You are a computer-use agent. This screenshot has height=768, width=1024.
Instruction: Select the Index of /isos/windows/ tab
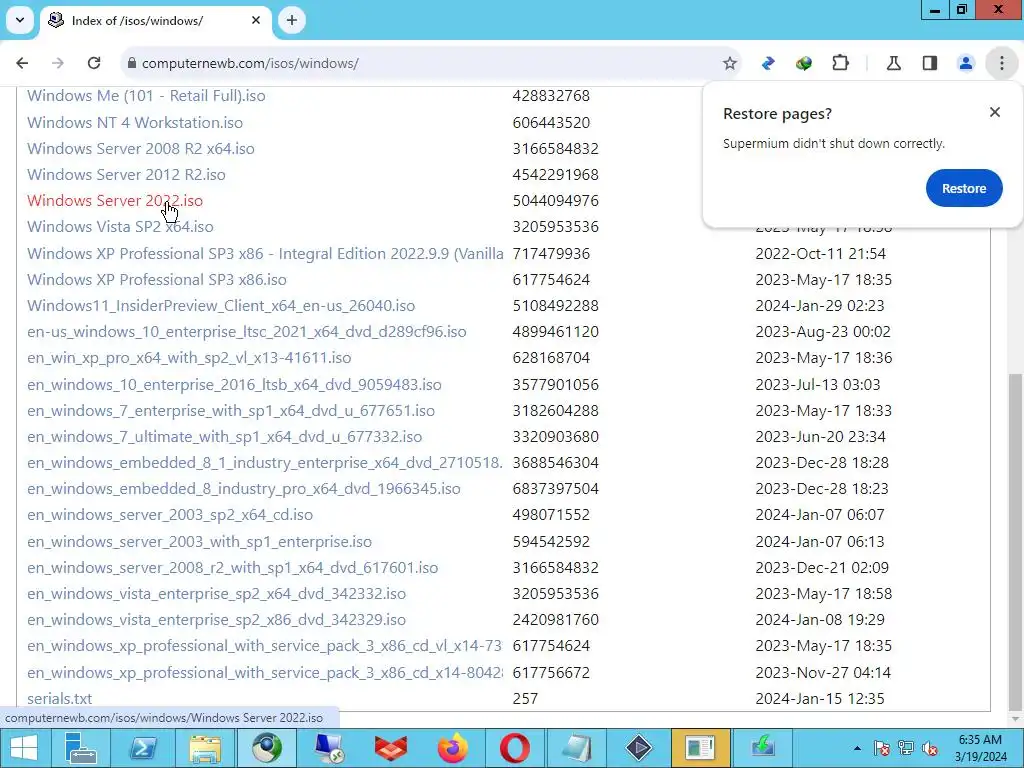(x=155, y=21)
